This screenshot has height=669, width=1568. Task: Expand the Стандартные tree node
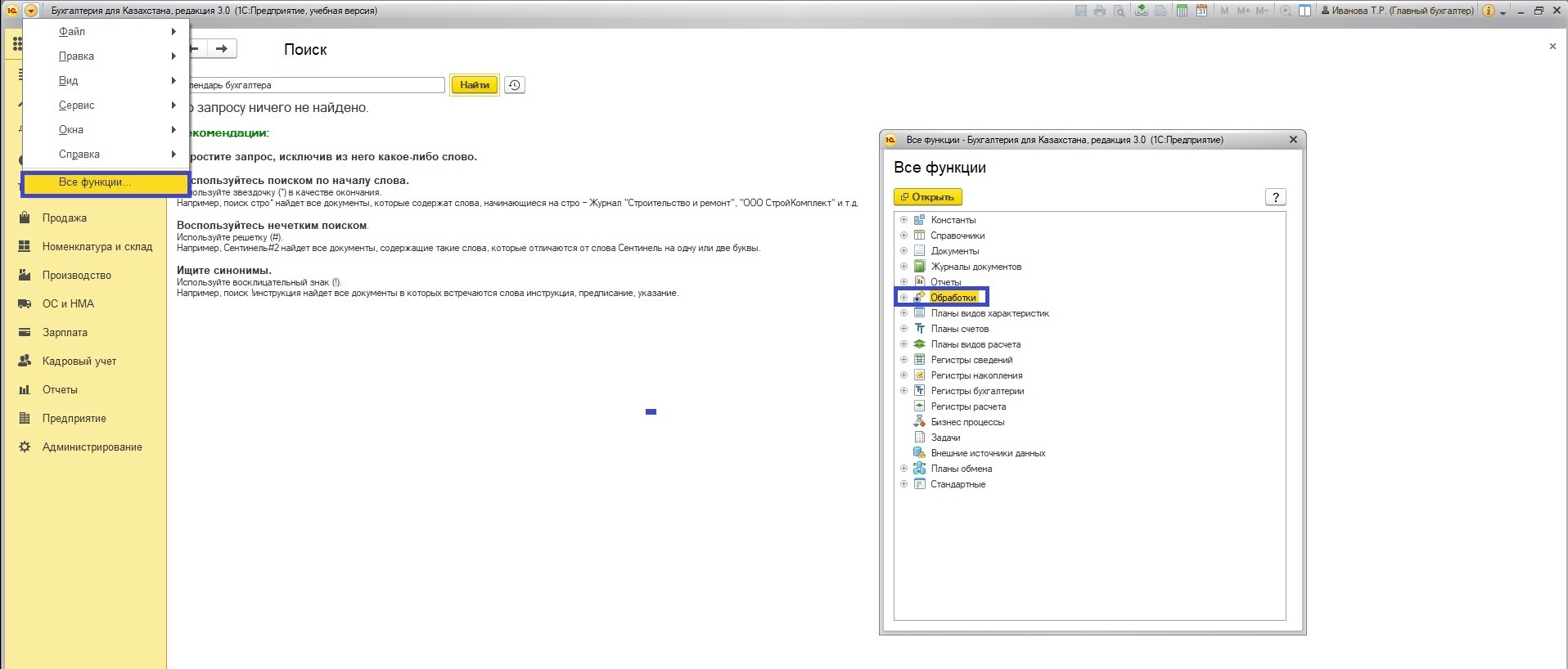pos(903,484)
